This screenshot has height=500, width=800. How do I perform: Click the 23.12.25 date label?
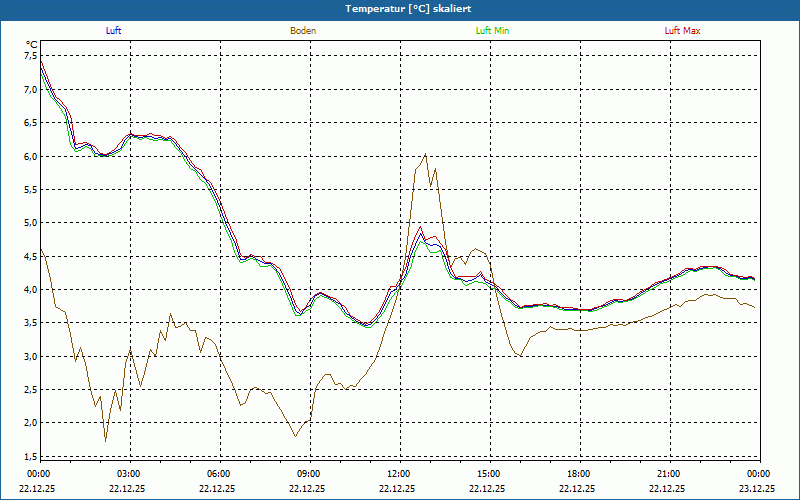click(x=757, y=489)
